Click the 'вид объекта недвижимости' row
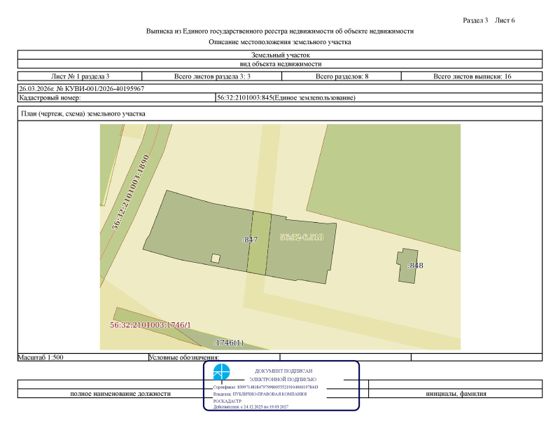The height and width of the screenshot is (433, 560). point(280,64)
